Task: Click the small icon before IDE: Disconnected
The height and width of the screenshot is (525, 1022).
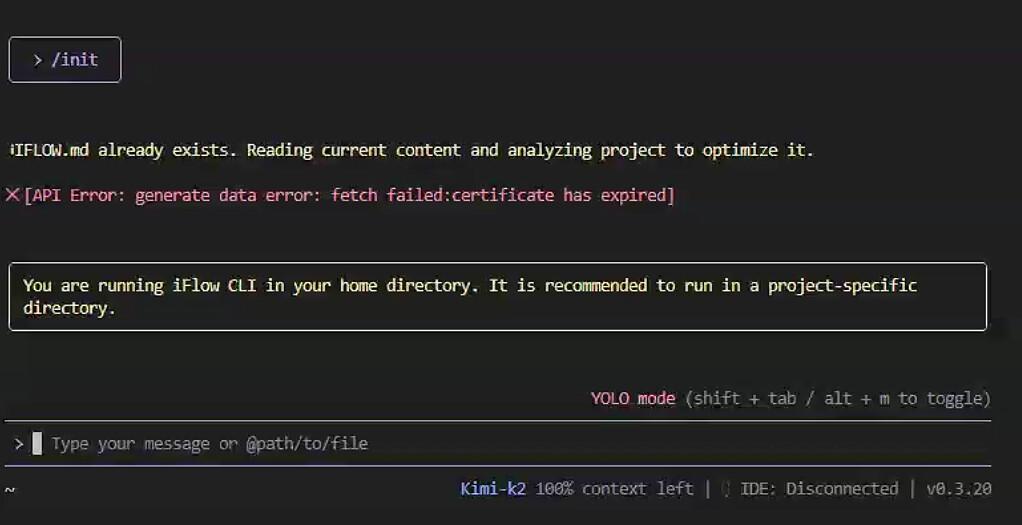Action: (726, 489)
